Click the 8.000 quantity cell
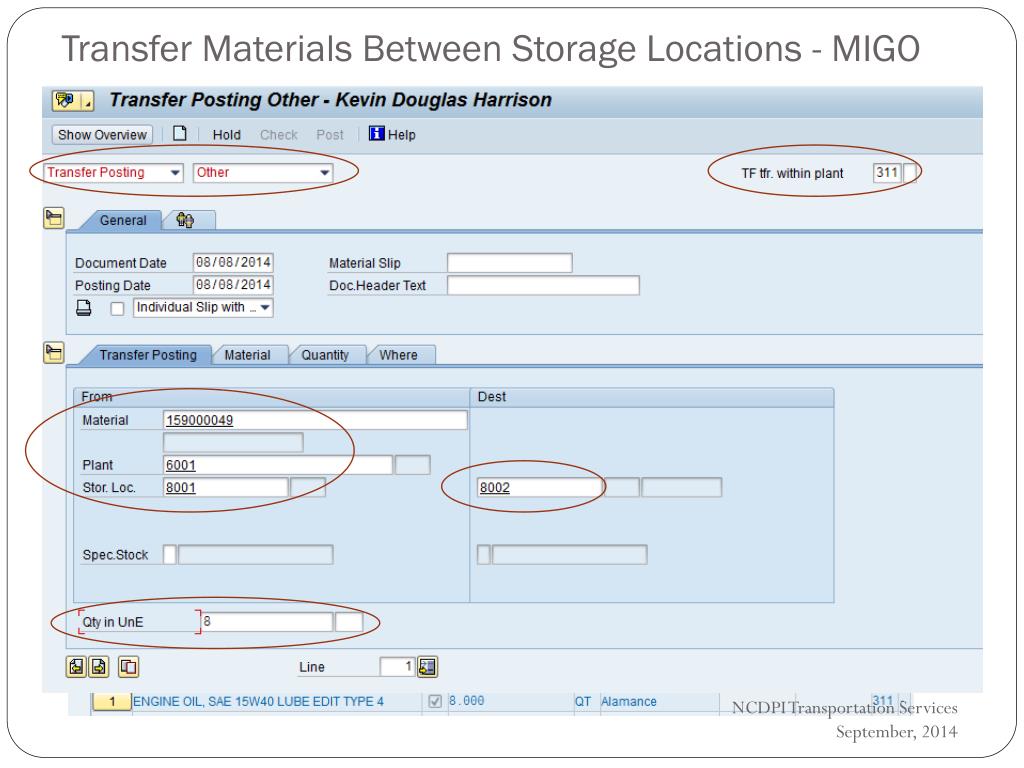 coord(466,701)
